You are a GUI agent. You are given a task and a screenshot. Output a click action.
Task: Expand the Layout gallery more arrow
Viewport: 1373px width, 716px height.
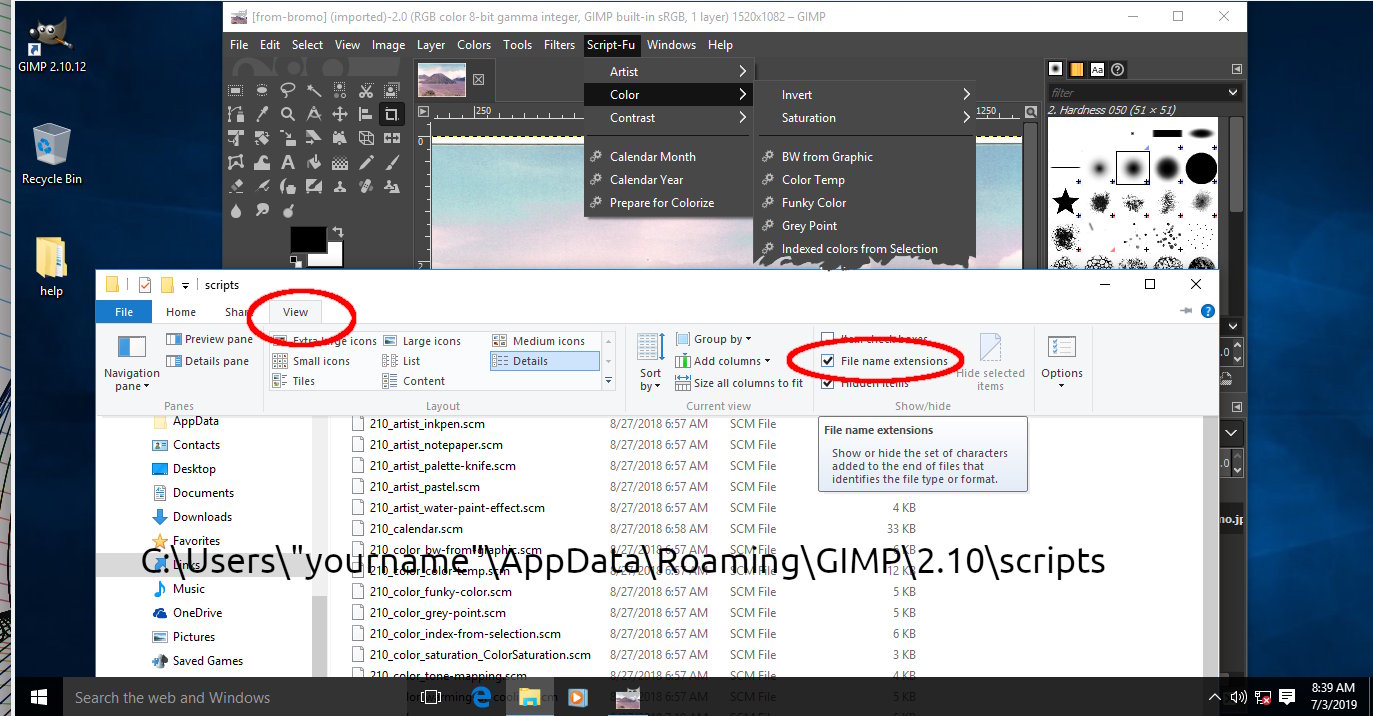pos(608,381)
